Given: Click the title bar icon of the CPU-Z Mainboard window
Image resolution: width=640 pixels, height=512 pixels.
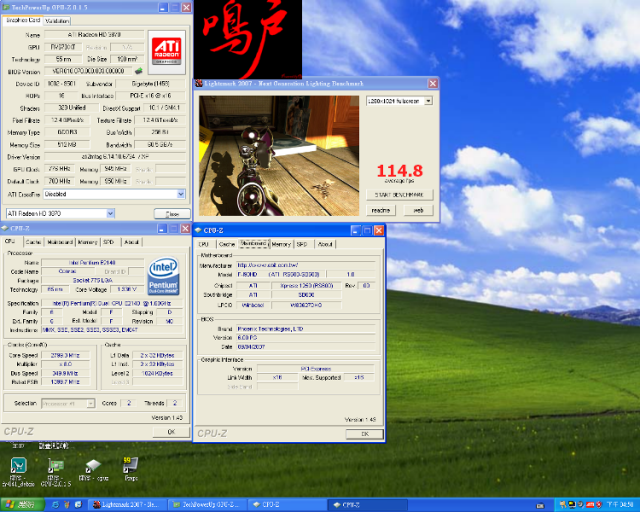Looking at the screenshot, I should (198, 230).
